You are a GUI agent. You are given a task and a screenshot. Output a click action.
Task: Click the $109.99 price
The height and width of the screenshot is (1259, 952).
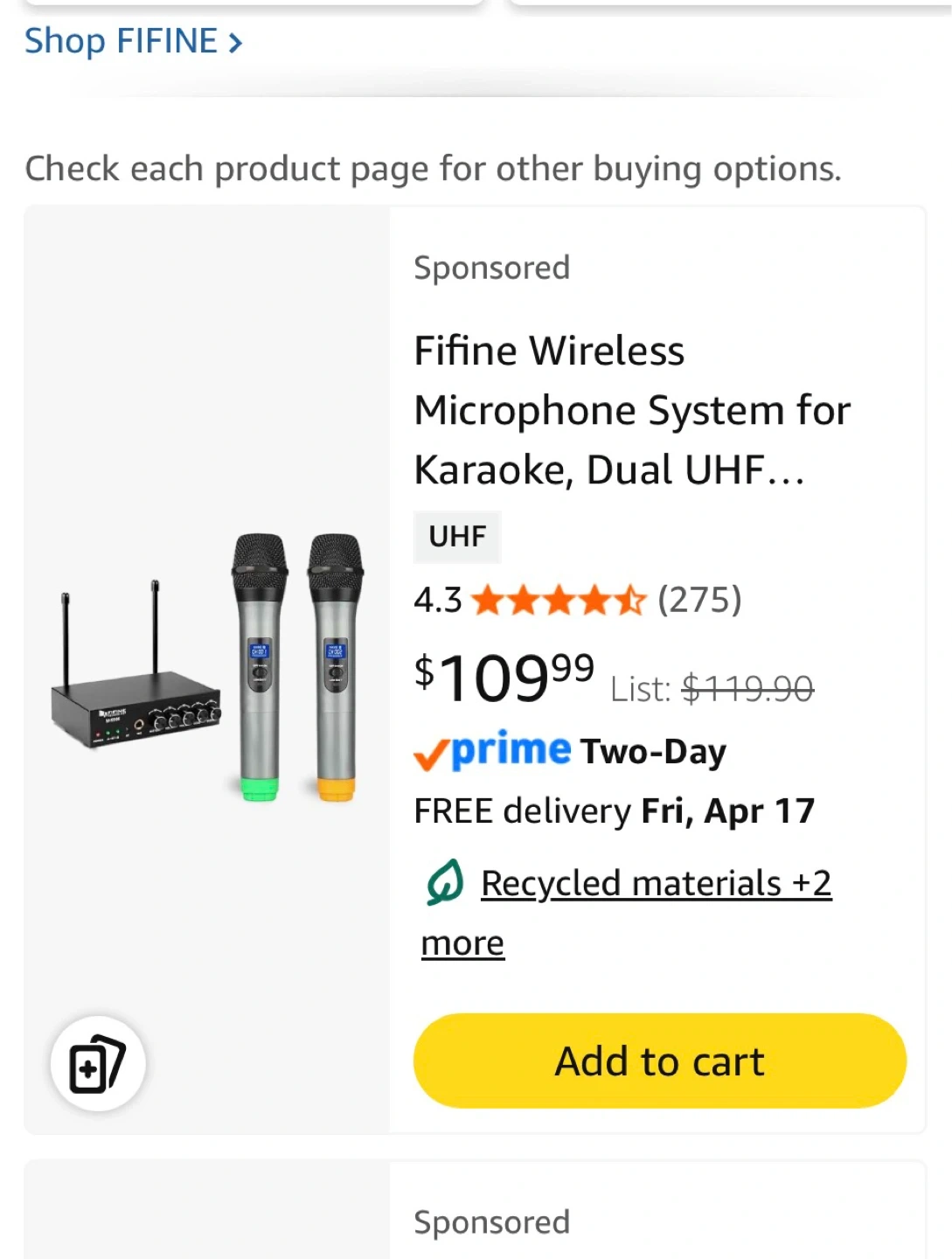tap(504, 678)
